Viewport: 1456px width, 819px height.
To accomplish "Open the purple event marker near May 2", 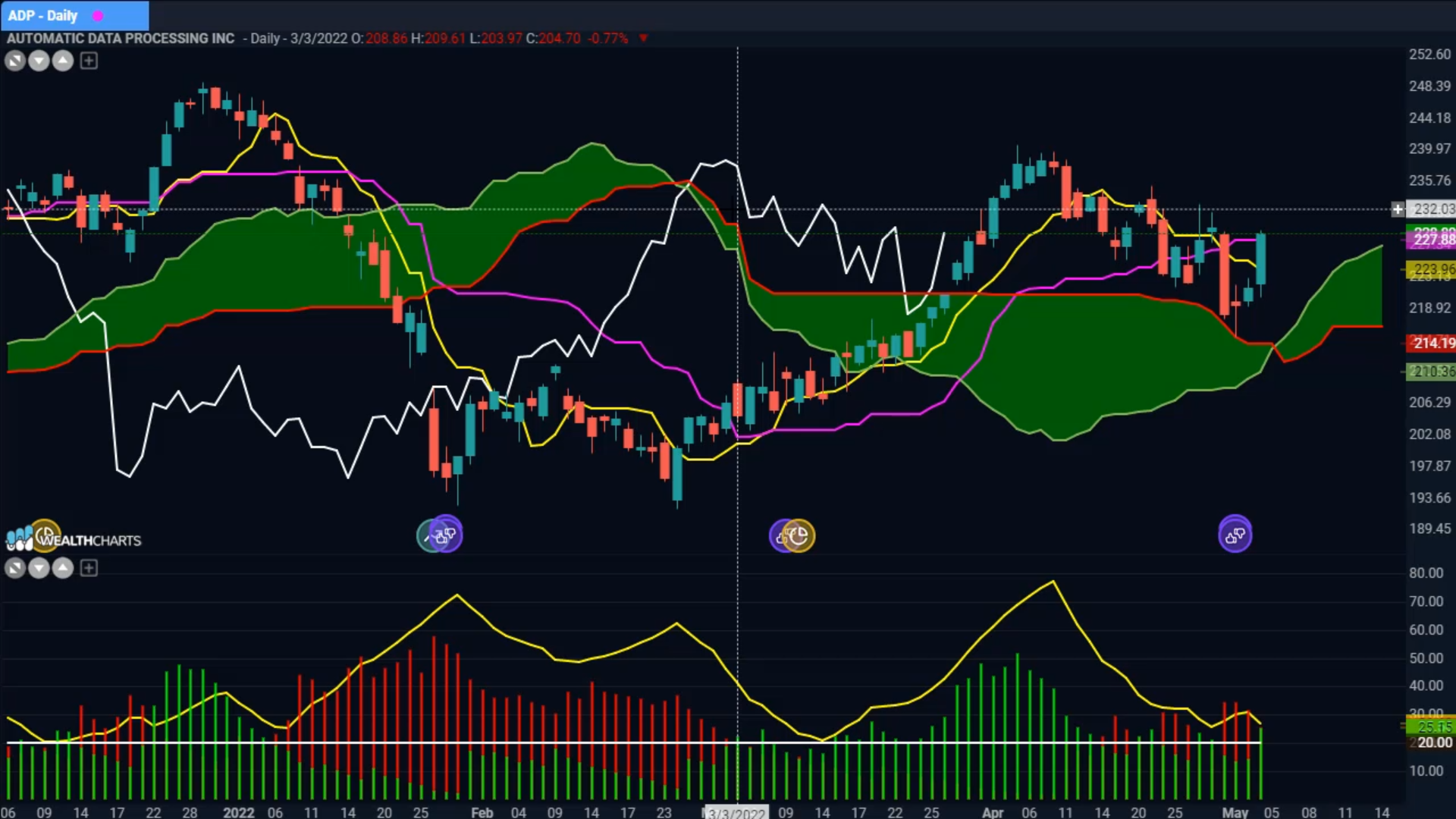I will pyautogui.click(x=1235, y=535).
